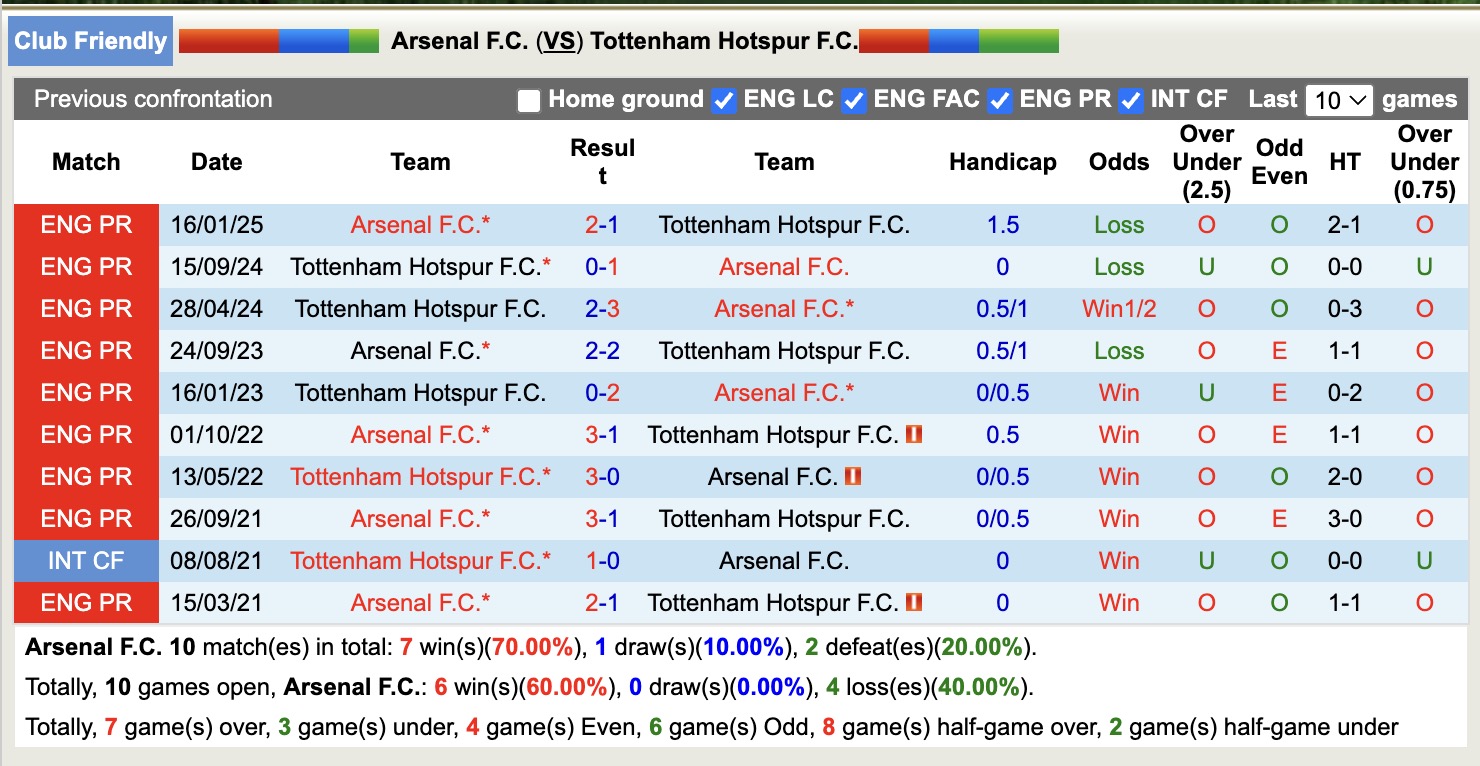Click the Club Friendly badge
Screen dimensions: 1480x766
click(x=89, y=41)
